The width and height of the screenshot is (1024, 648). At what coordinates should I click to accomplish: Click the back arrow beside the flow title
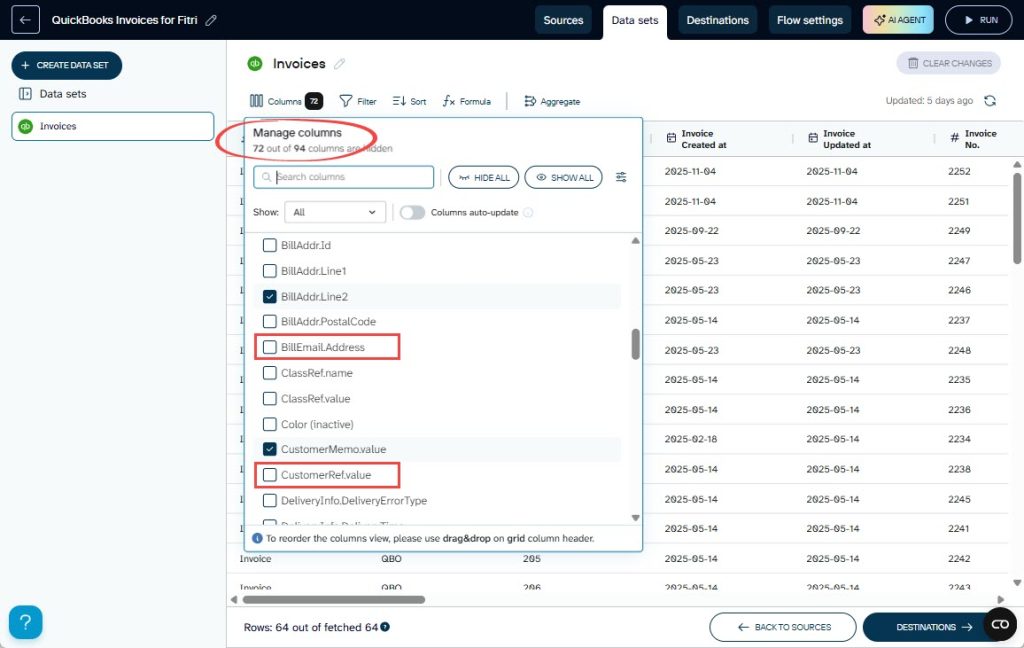[x=24, y=19]
